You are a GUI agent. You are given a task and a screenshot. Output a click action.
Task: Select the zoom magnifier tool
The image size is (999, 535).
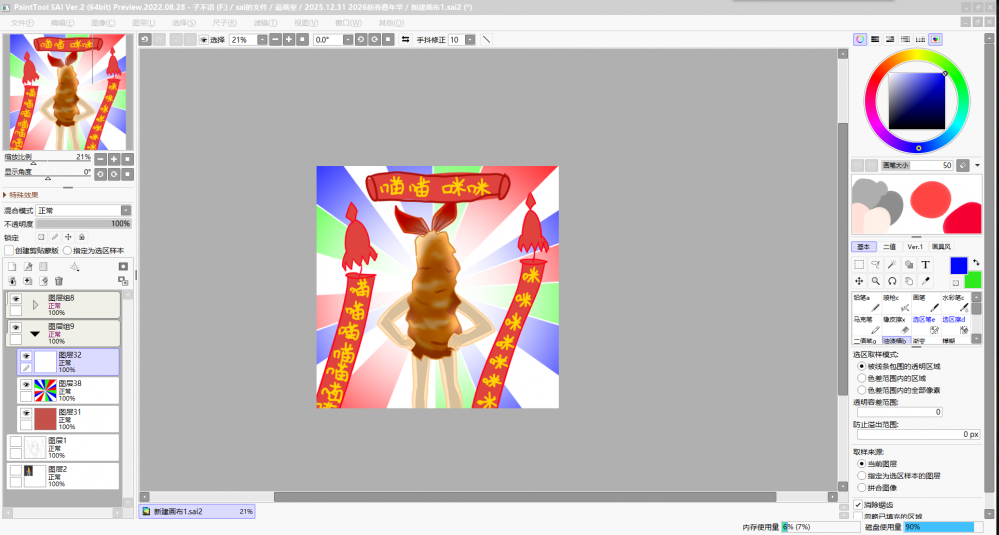[875, 281]
